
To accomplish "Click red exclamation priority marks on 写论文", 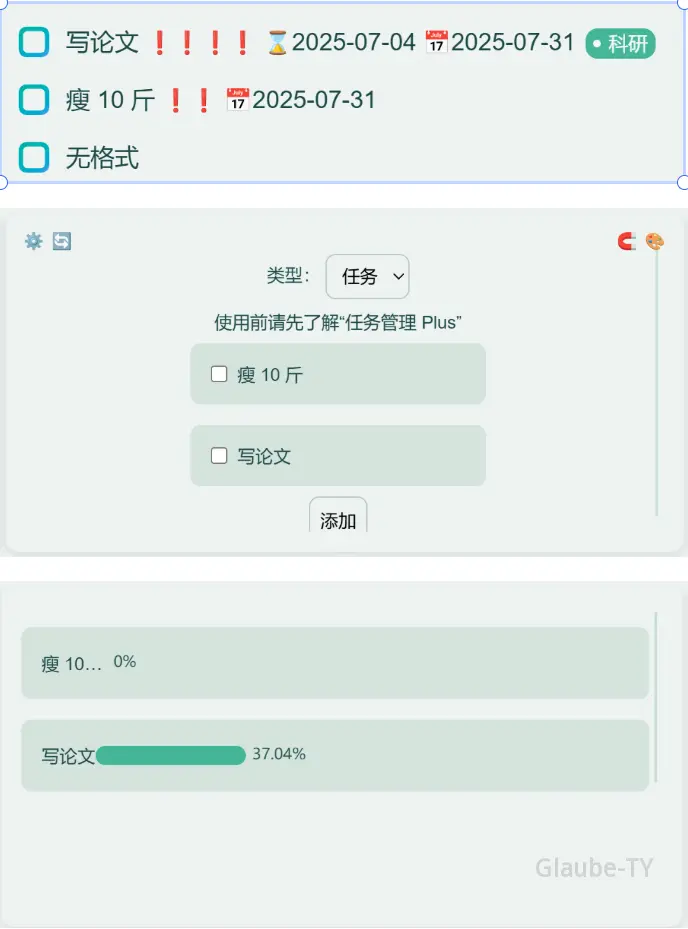I will [201, 43].
